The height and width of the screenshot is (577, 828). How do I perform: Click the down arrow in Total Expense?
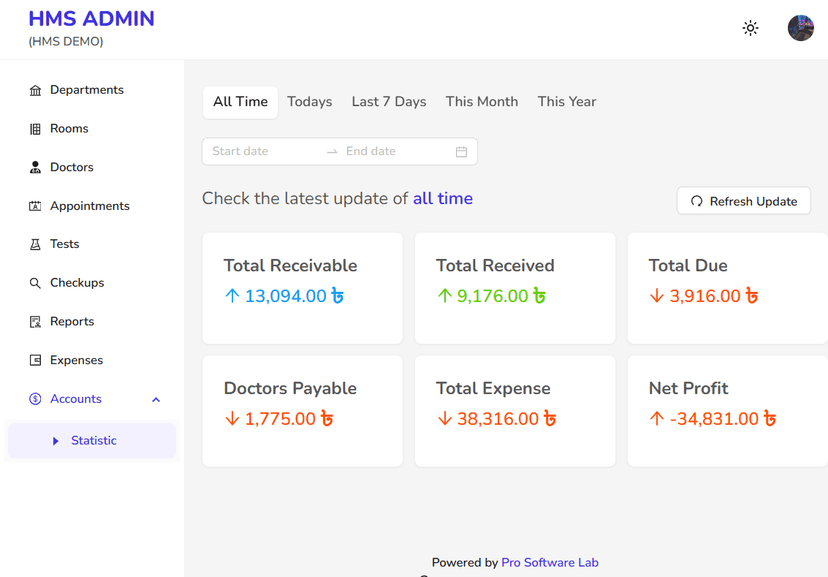click(x=445, y=419)
